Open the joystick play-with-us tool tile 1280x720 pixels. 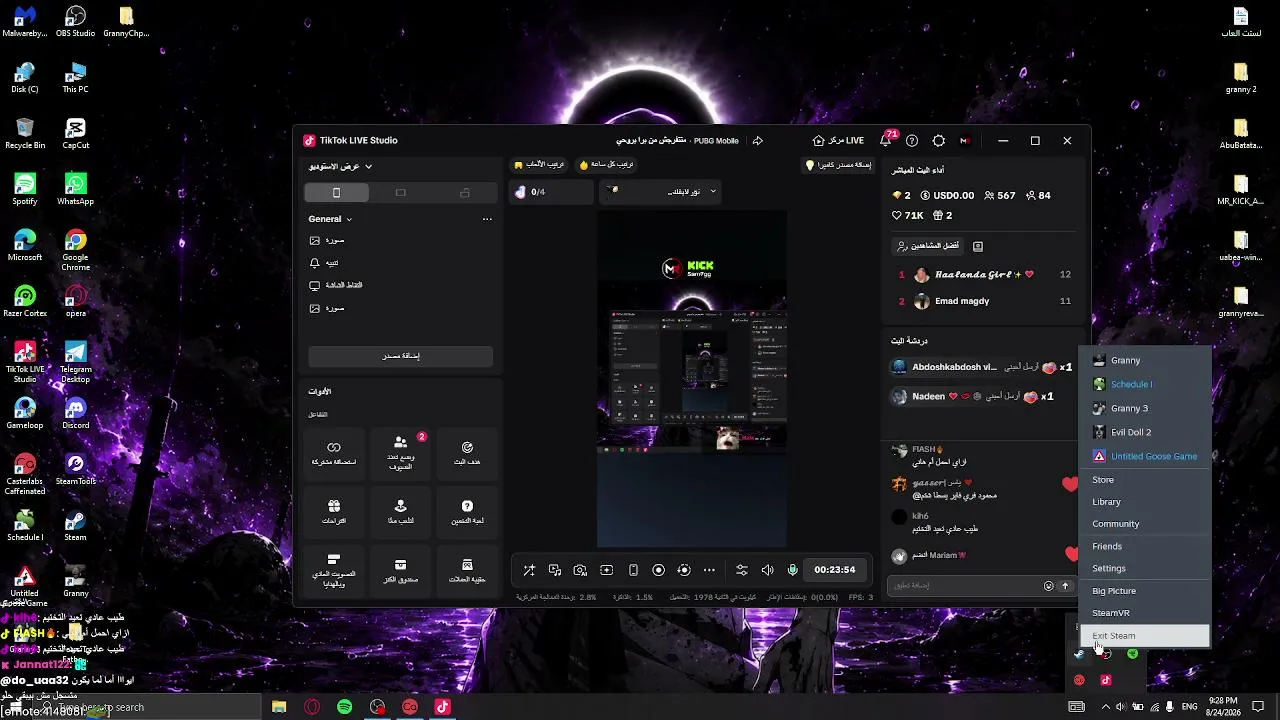pos(400,513)
